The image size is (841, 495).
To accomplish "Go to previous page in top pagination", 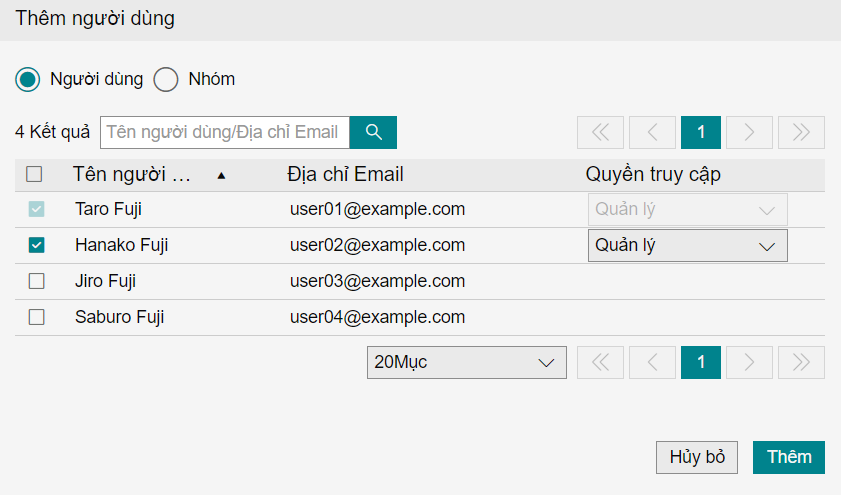I will [x=653, y=132].
